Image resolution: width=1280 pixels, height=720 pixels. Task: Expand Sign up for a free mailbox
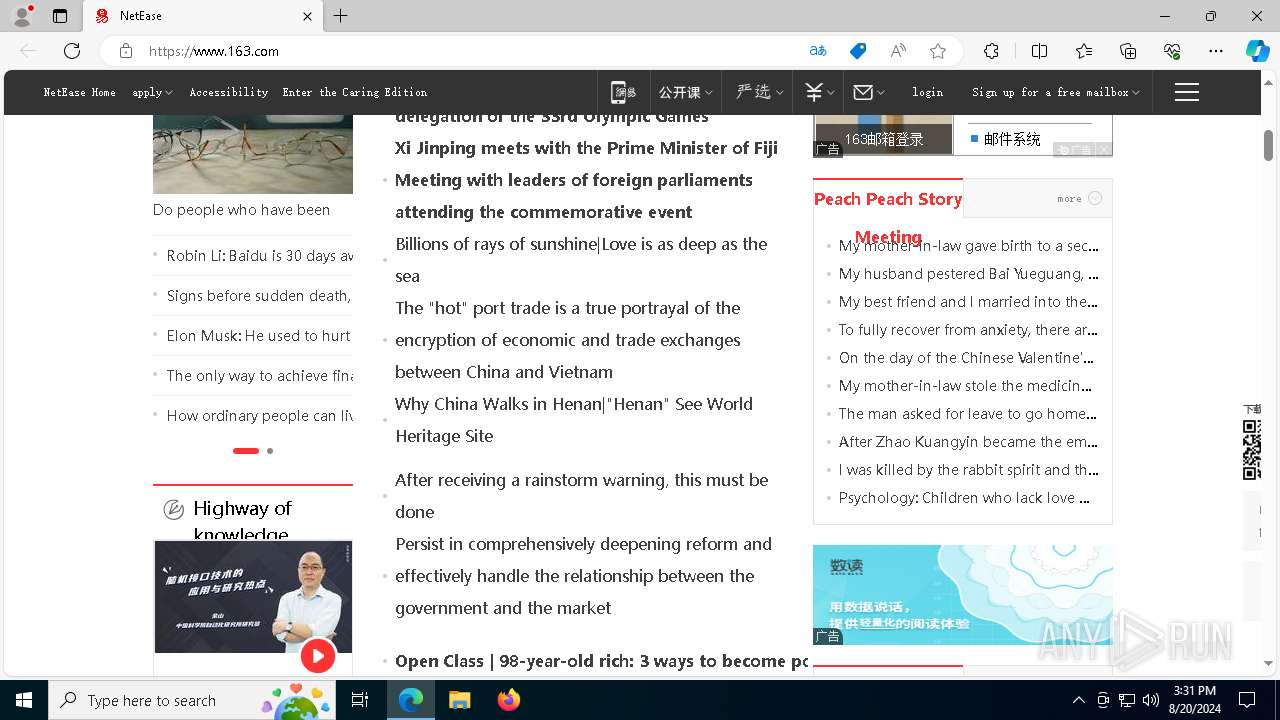coord(1055,92)
